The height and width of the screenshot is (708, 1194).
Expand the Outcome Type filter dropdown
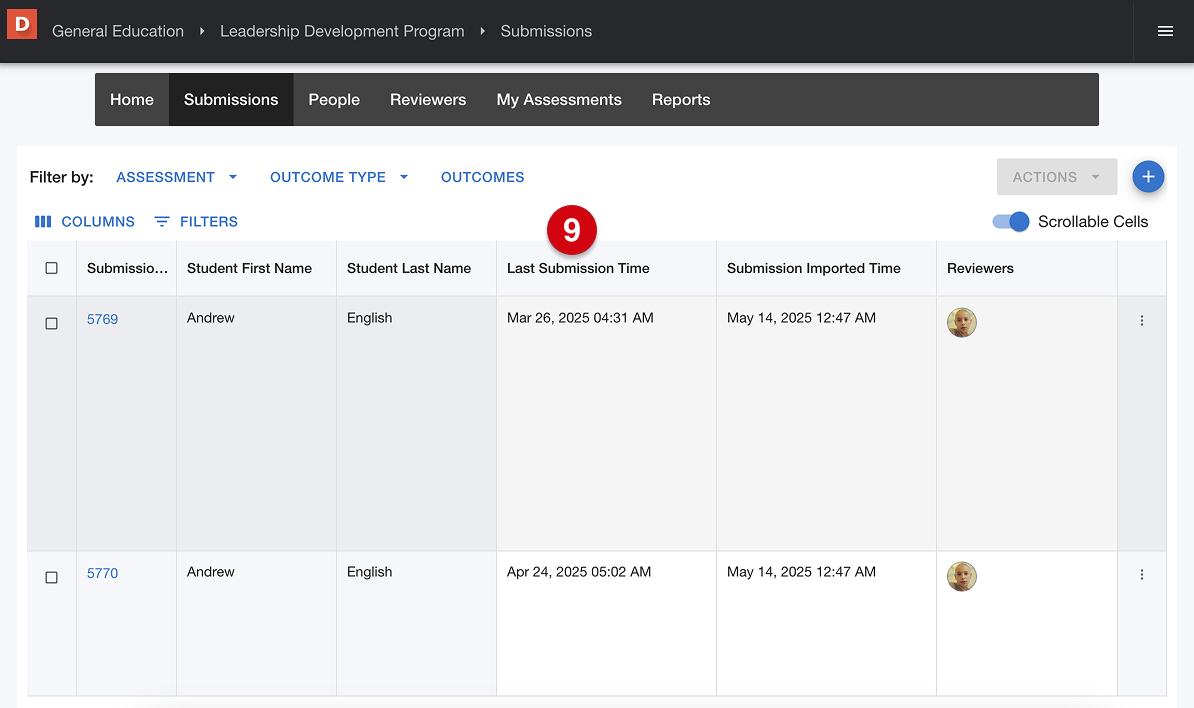pyautogui.click(x=339, y=177)
